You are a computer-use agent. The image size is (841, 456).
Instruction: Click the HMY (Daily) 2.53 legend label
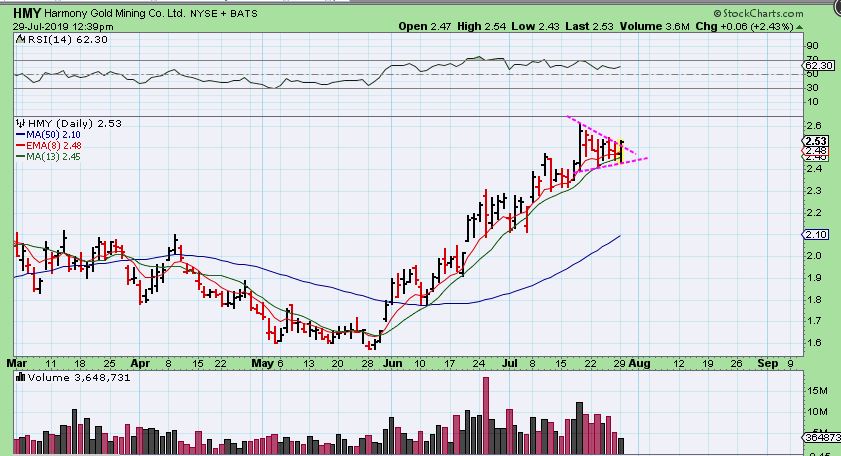pyautogui.click(x=75, y=123)
